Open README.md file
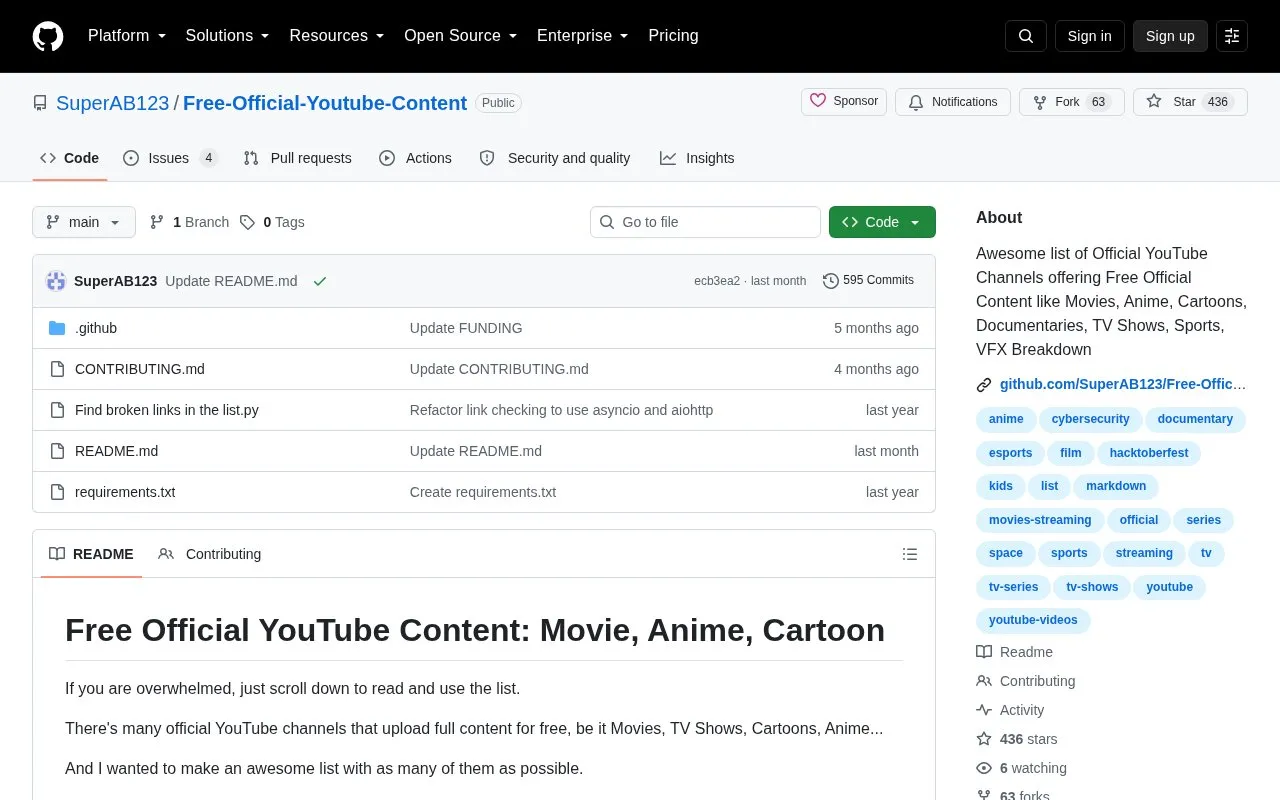This screenshot has width=1280, height=800. [x=116, y=451]
